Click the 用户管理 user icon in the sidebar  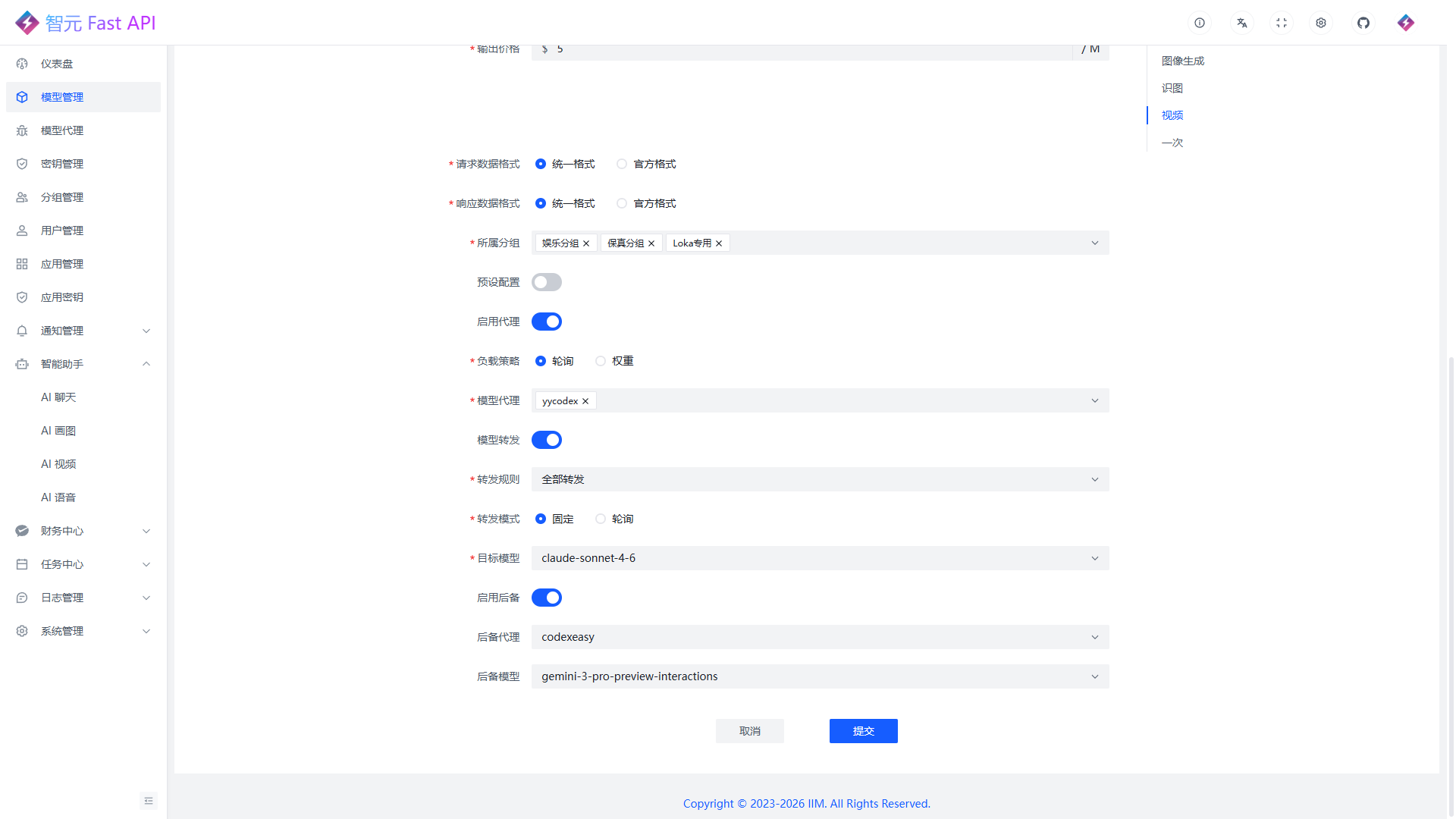point(21,231)
